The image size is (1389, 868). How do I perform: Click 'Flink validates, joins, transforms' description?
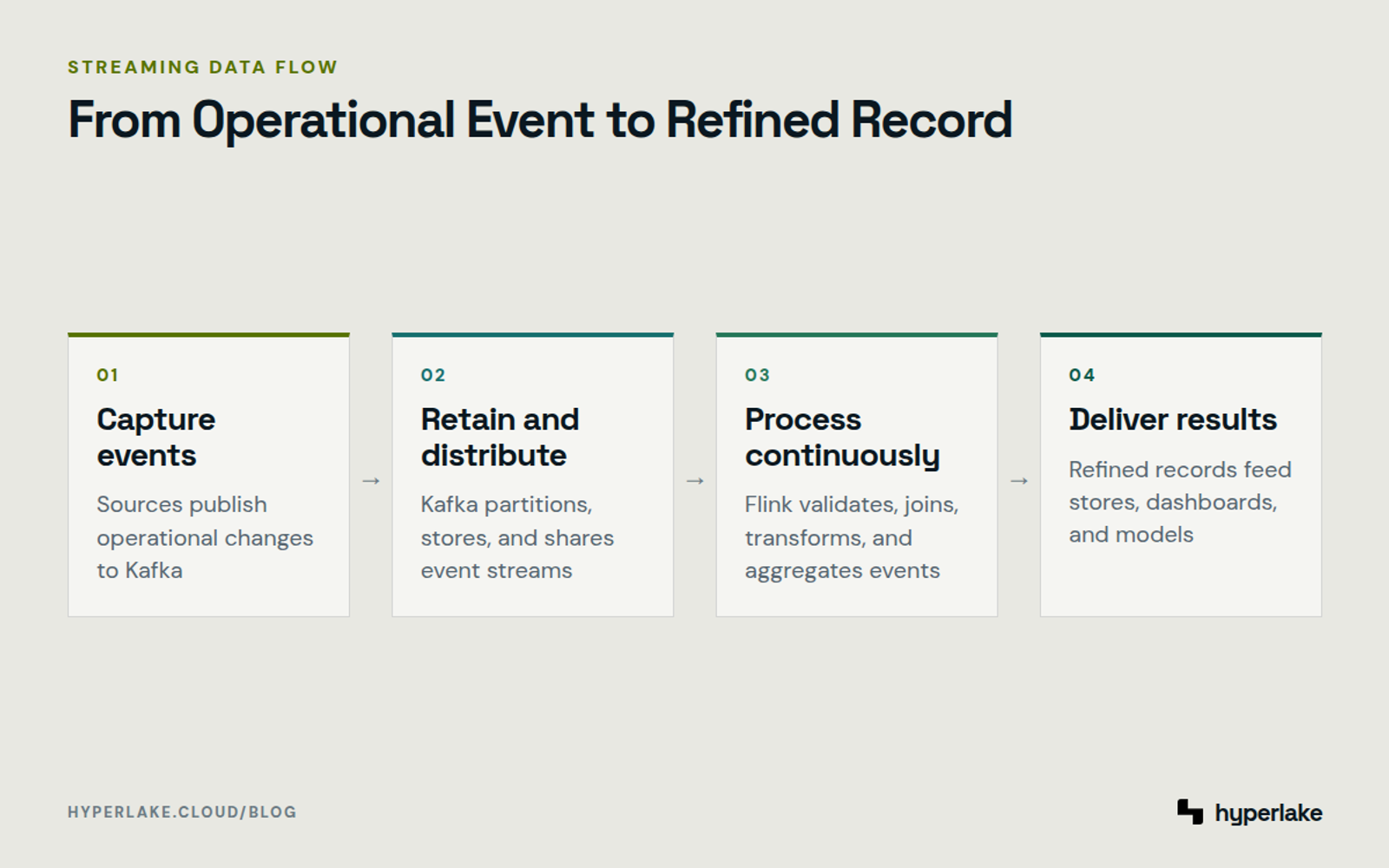pos(852,537)
